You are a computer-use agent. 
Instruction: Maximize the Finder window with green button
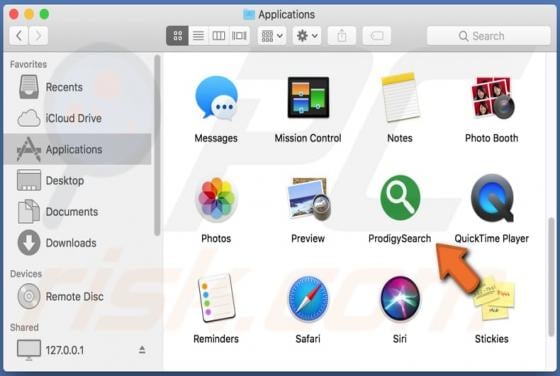pos(44,14)
